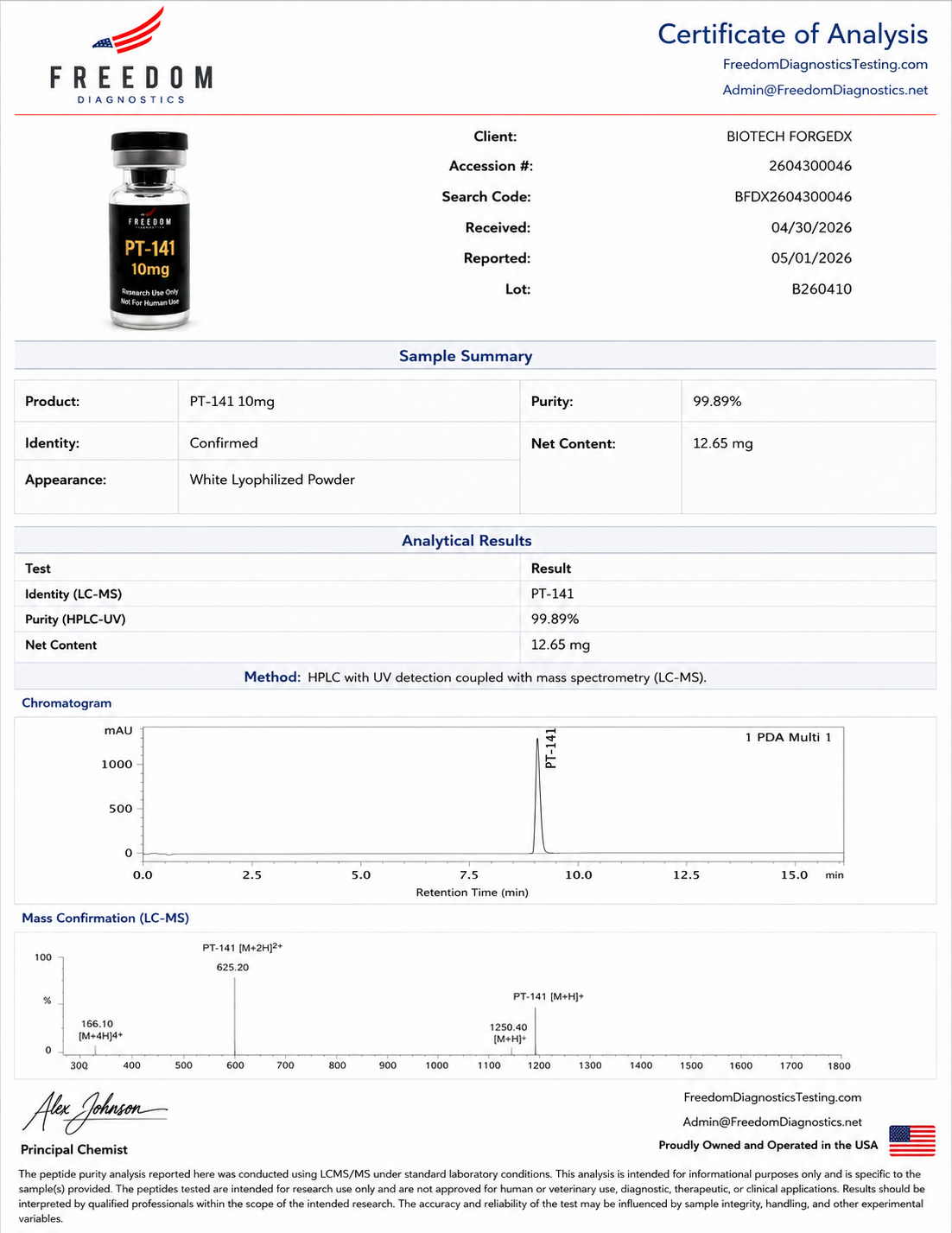This screenshot has height=1233, width=952.
Task: Select reported date 05/01/2026
Action: [x=811, y=258]
